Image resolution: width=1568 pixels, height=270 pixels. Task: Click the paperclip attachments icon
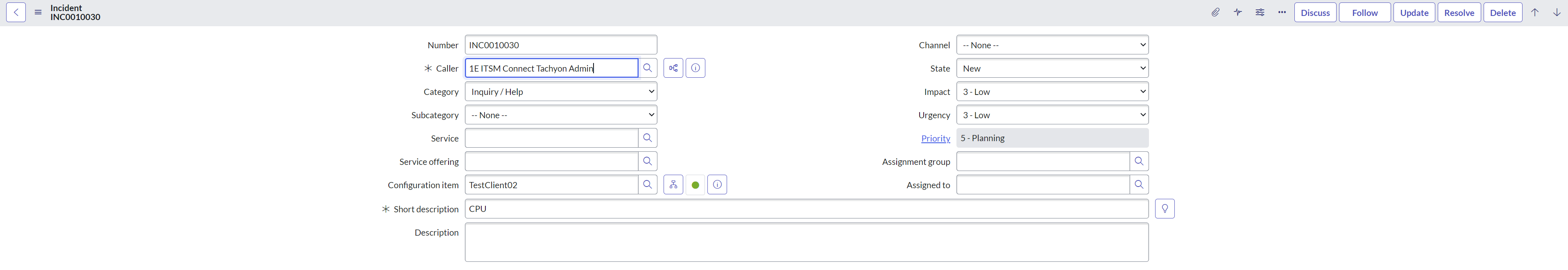coord(1215,13)
